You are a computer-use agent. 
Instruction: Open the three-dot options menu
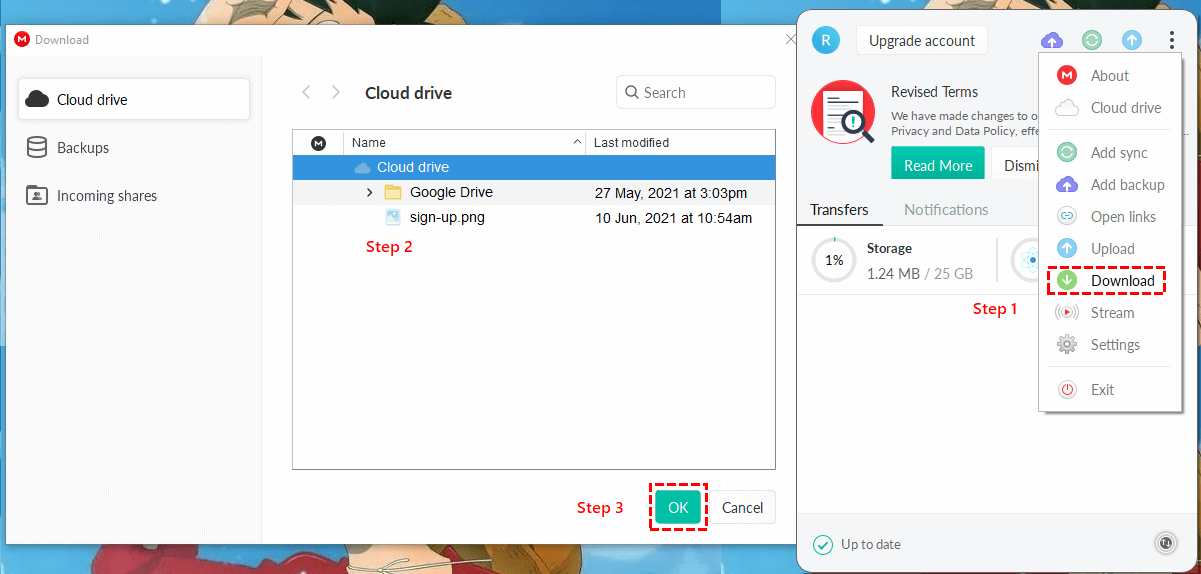1171,40
